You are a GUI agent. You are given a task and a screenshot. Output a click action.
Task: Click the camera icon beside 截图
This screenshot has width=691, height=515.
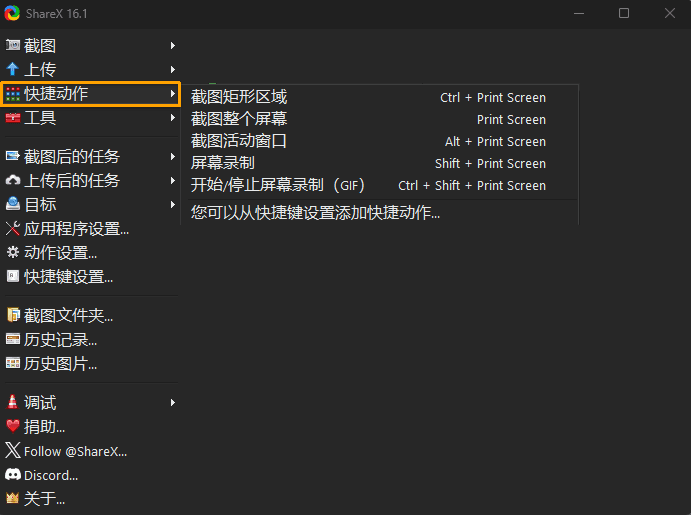[x=13, y=45]
